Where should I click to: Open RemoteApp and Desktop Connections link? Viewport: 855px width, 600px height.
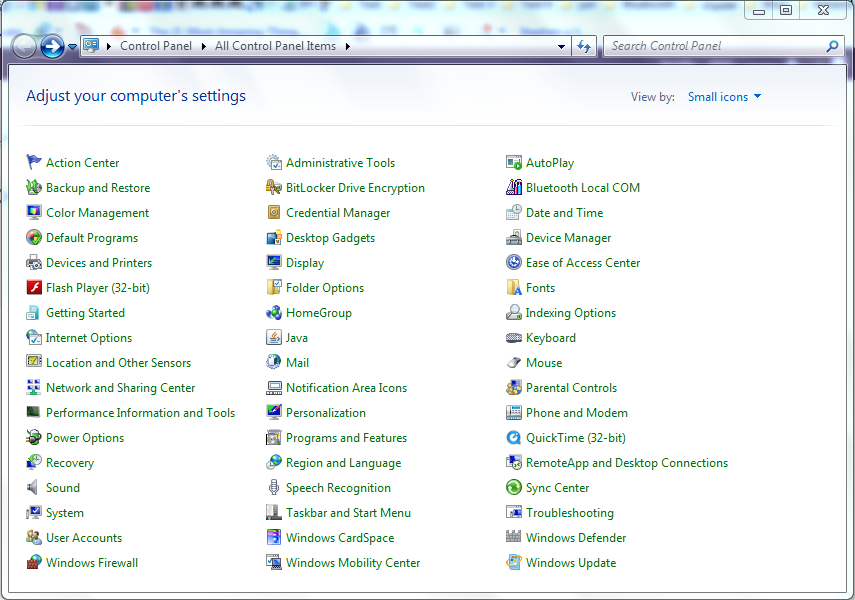pyautogui.click(x=627, y=463)
